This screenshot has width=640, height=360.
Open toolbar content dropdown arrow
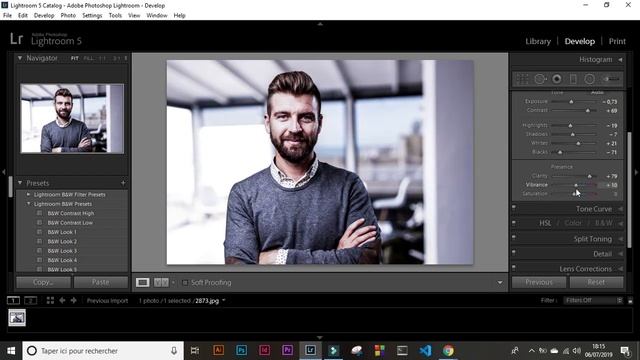pos(500,282)
